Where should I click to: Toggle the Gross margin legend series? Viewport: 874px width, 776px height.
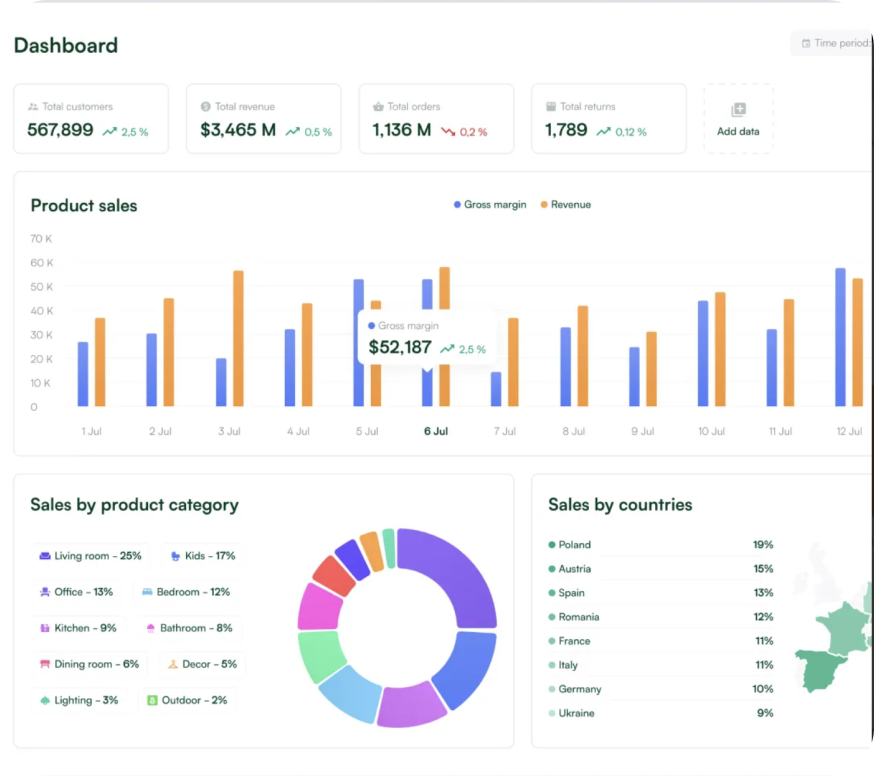click(x=489, y=205)
